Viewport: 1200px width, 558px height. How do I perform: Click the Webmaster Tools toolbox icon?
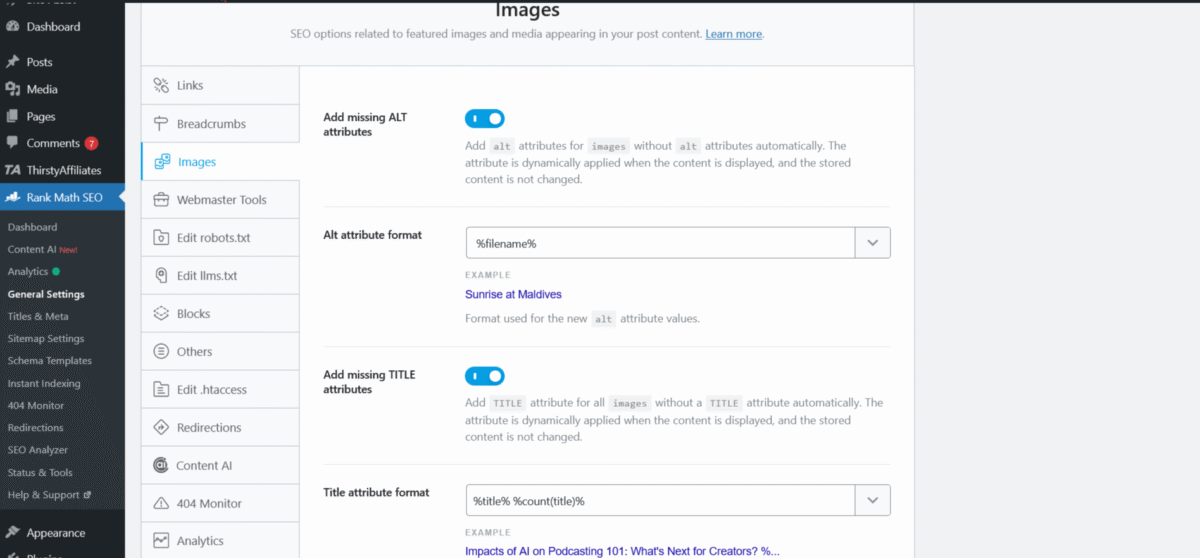(160, 200)
